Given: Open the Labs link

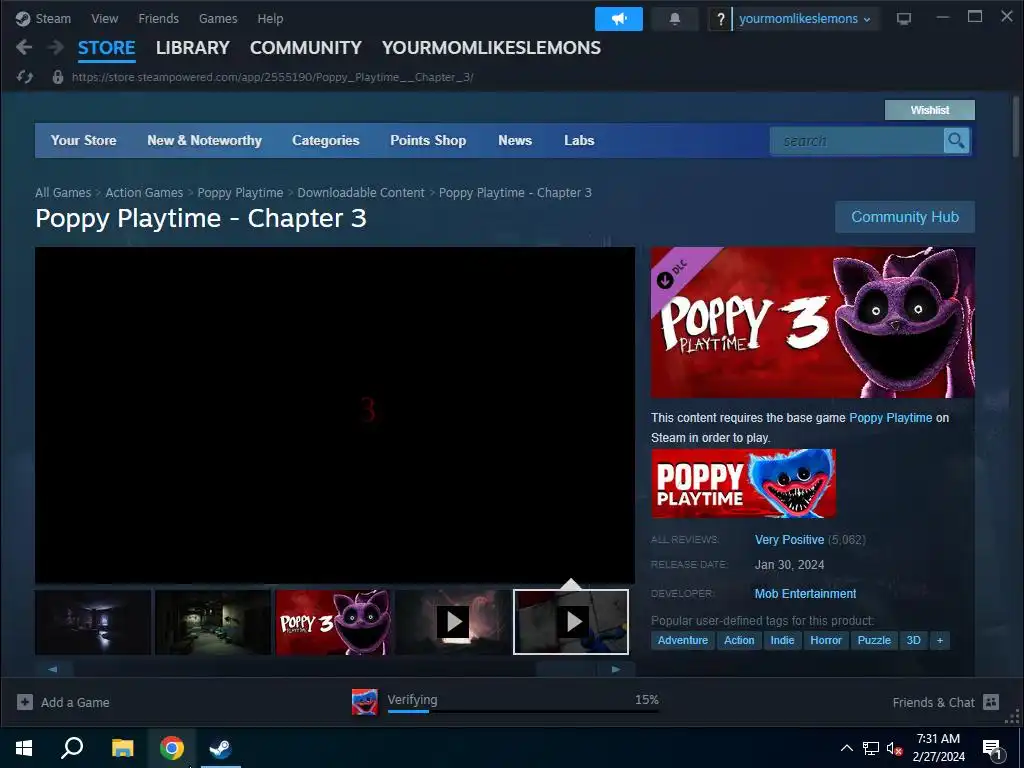Looking at the screenshot, I should coord(579,140).
